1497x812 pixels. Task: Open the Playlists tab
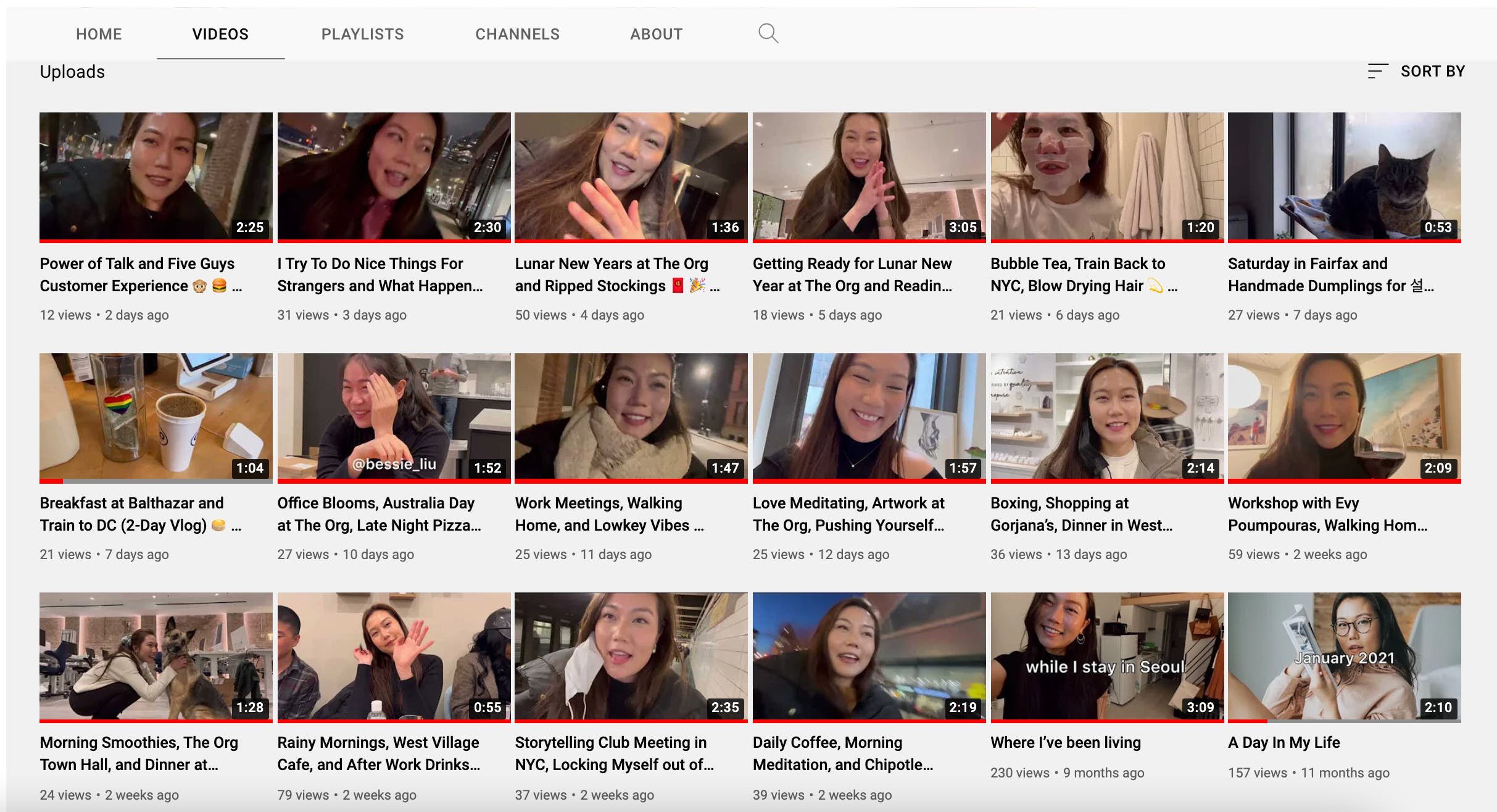(x=362, y=34)
